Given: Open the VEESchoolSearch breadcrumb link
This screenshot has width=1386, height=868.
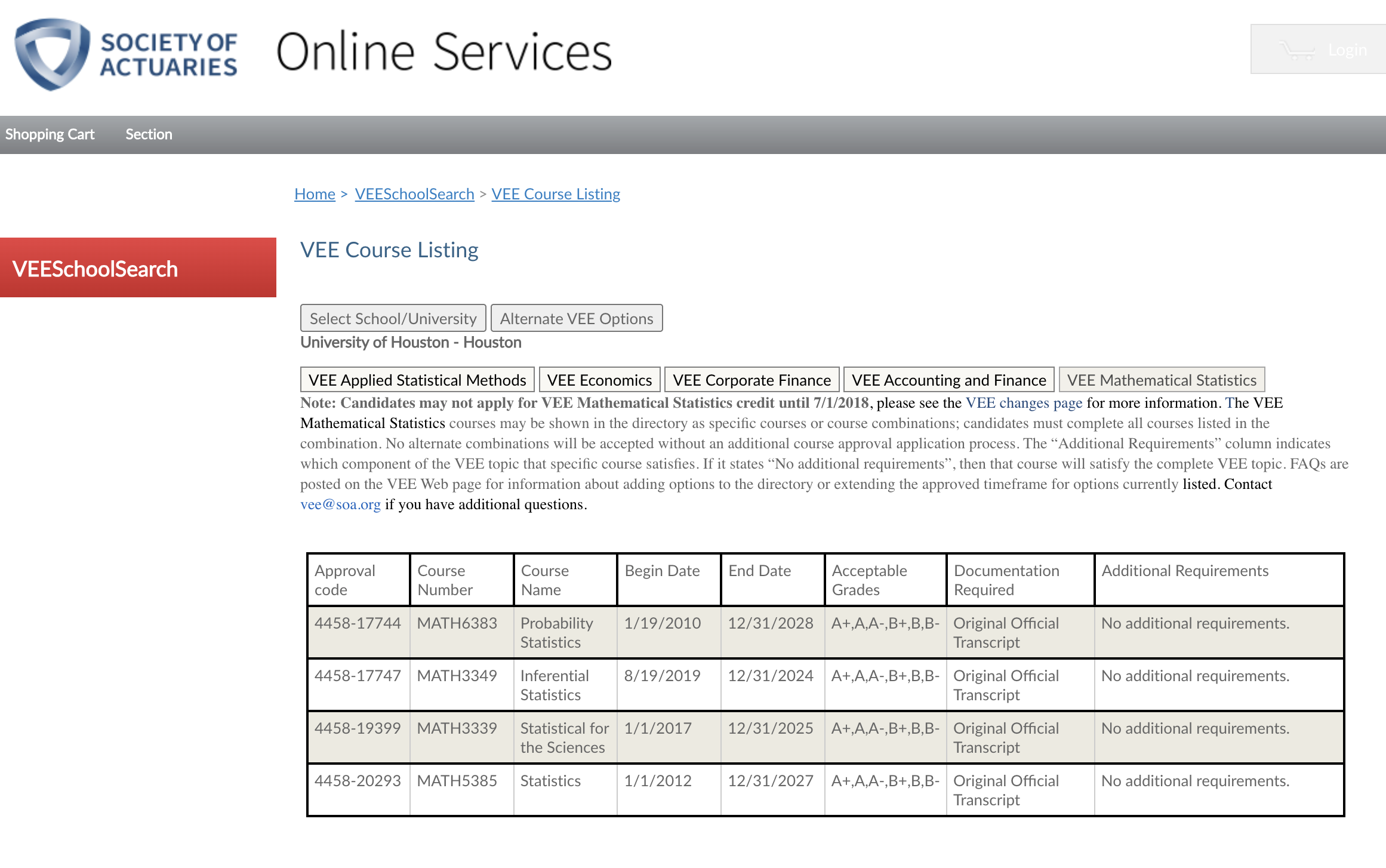Looking at the screenshot, I should (414, 194).
